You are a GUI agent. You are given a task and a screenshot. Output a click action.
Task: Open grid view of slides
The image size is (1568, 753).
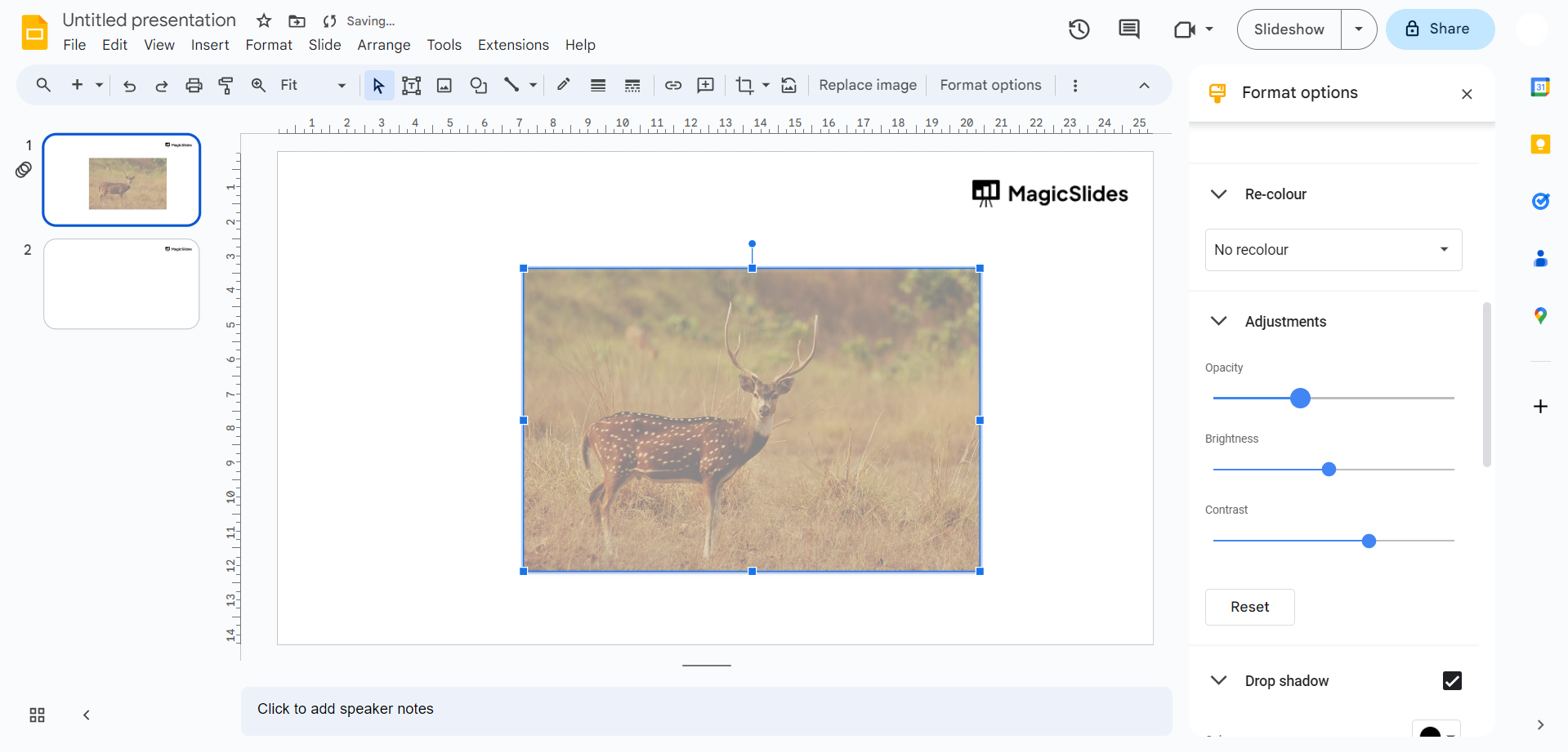38,715
